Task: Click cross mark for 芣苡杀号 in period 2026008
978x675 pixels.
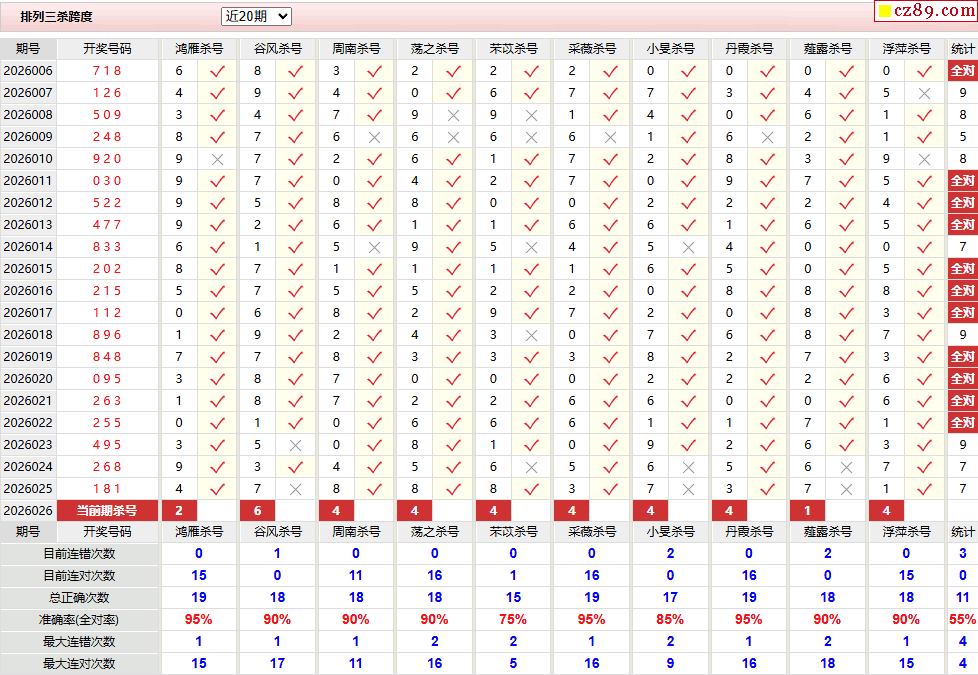Action: pos(531,115)
